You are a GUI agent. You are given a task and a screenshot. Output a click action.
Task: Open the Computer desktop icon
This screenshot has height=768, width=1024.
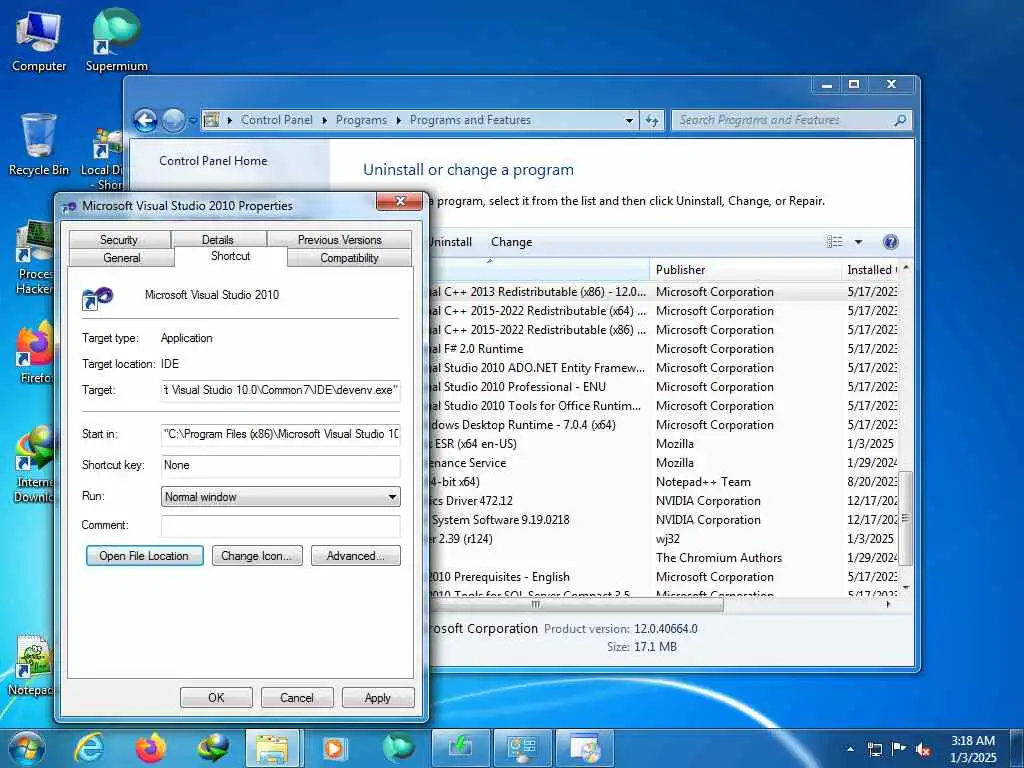click(39, 40)
